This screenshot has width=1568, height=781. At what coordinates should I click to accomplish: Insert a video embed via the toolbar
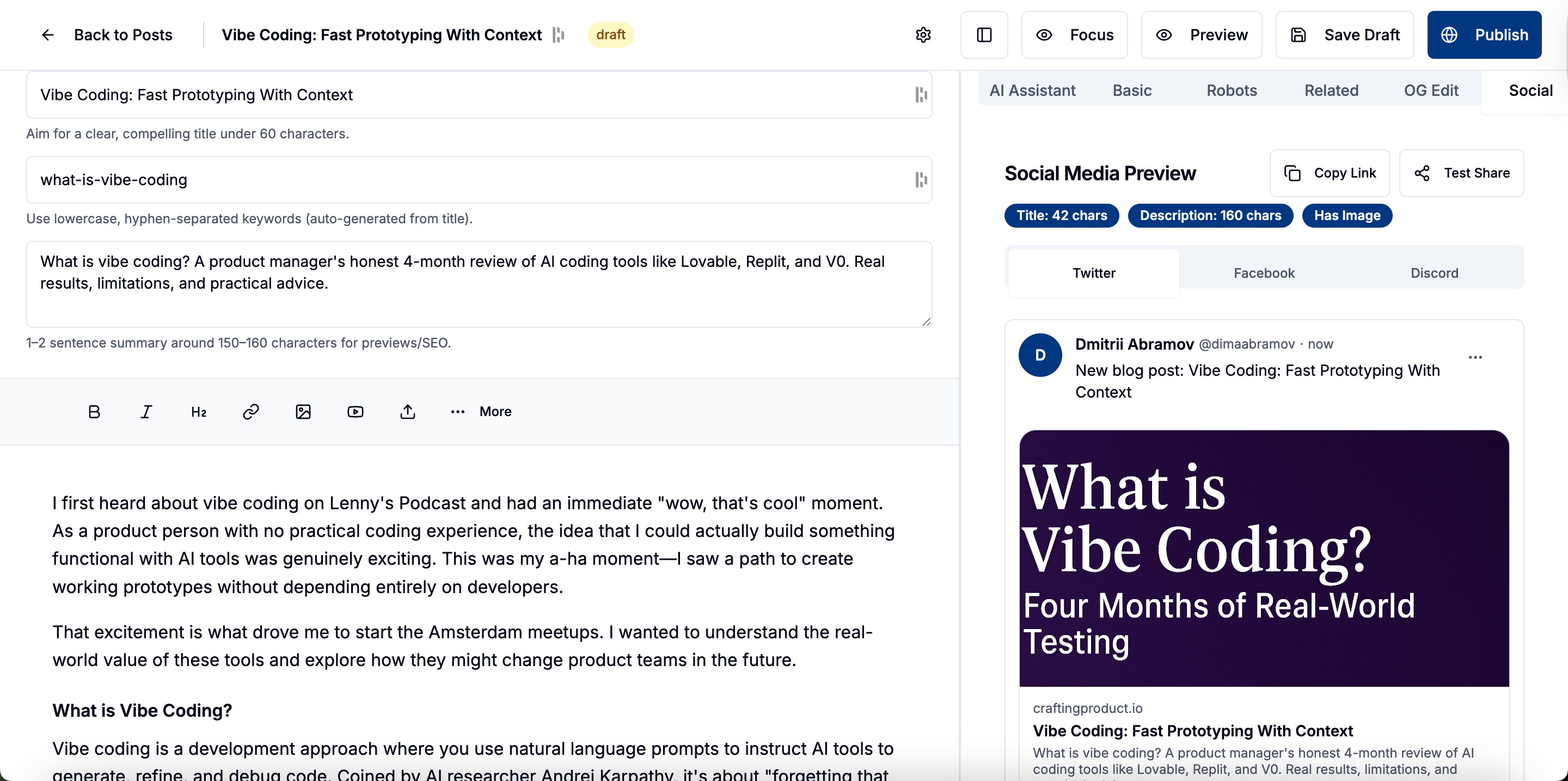pos(356,412)
